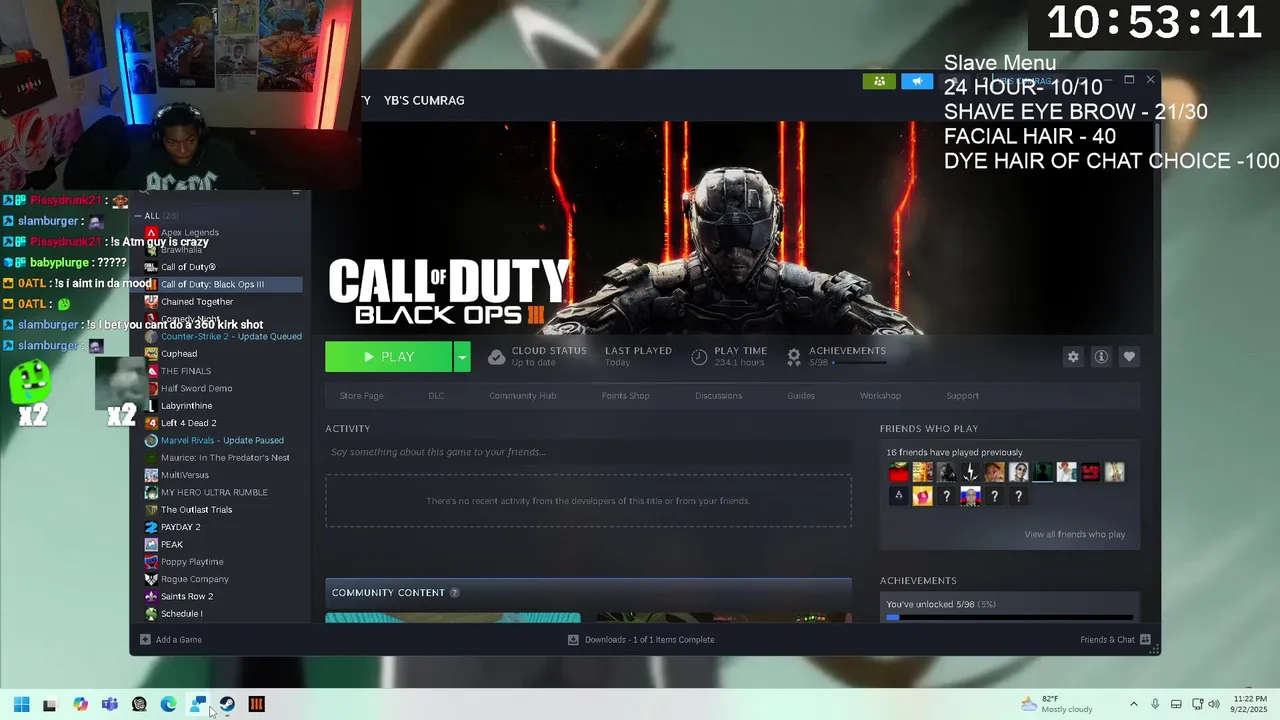Open the Support tab
The image size is (1280, 720).
[962, 396]
